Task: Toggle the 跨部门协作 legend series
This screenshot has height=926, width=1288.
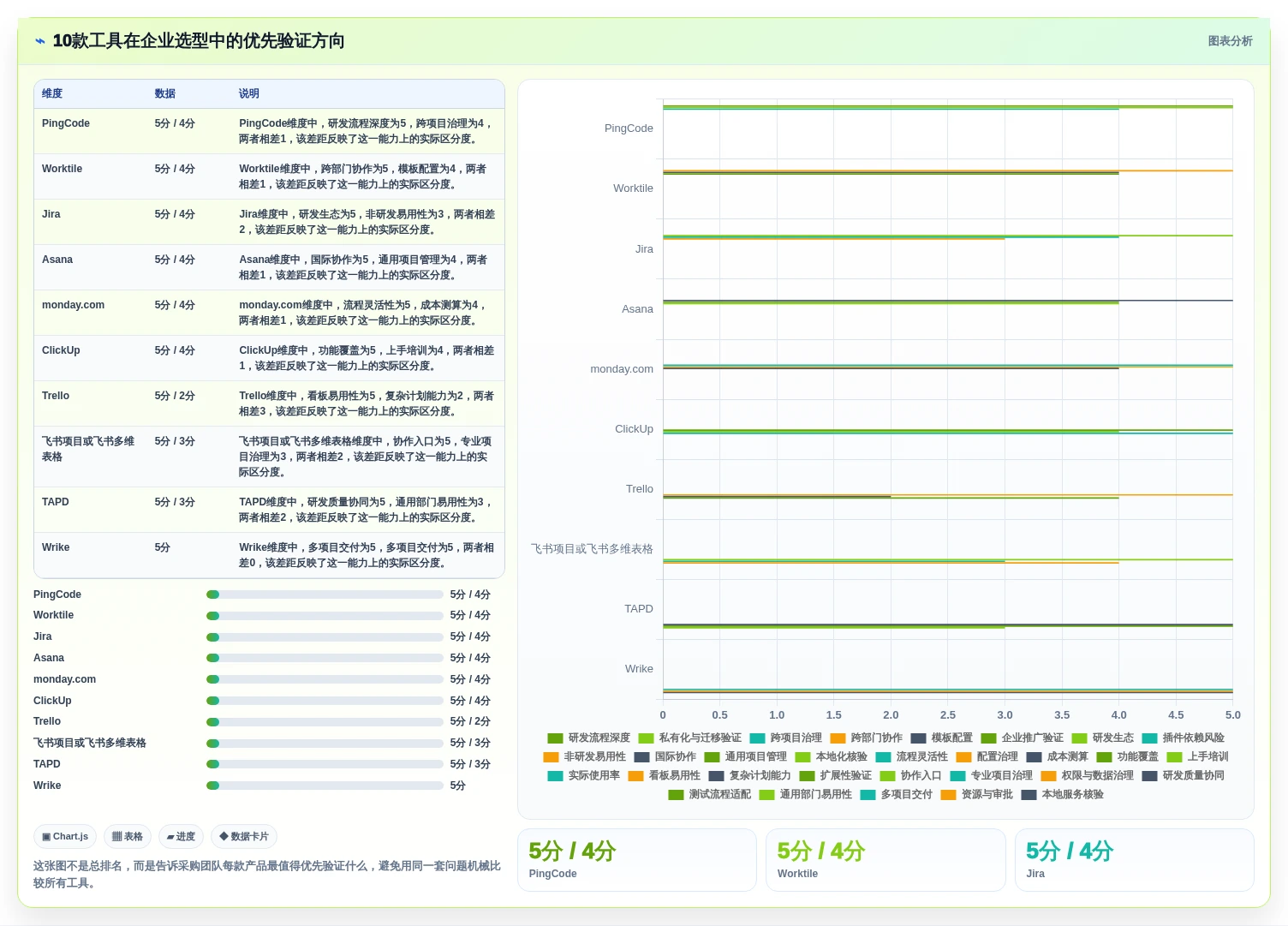Action: pos(867,738)
